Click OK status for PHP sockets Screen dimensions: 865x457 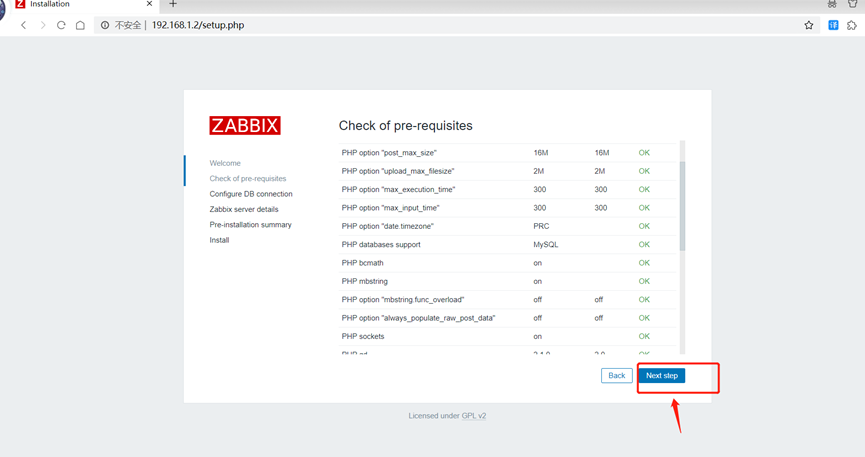pos(644,336)
